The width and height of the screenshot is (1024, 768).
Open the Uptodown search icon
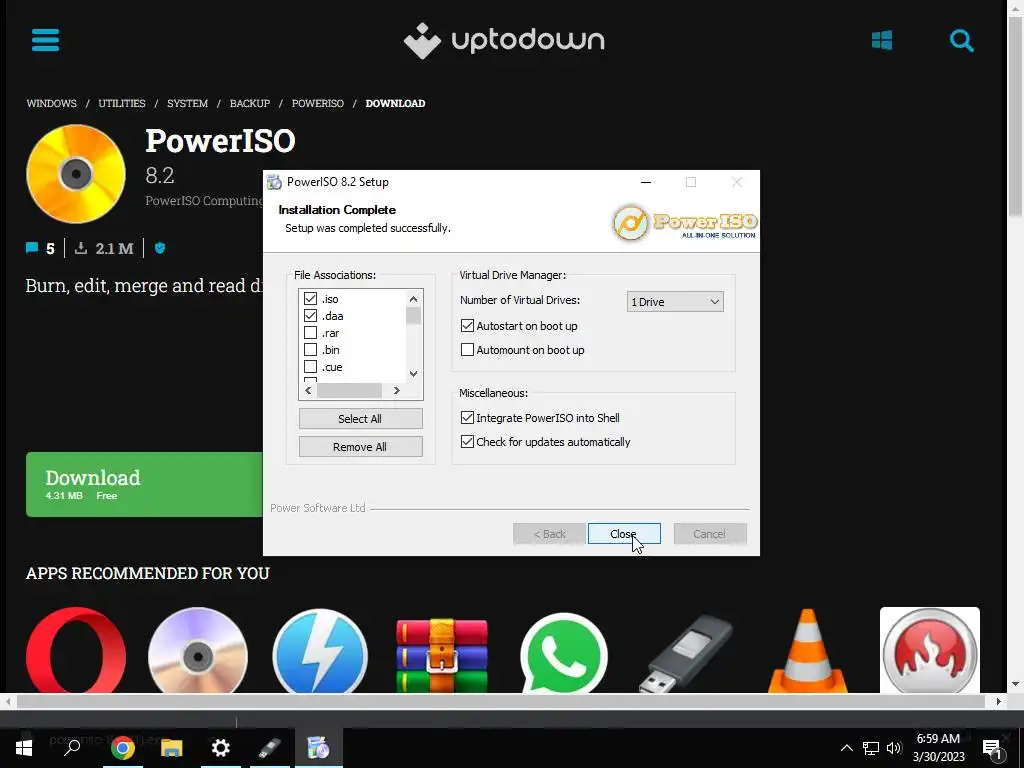click(x=961, y=40)
